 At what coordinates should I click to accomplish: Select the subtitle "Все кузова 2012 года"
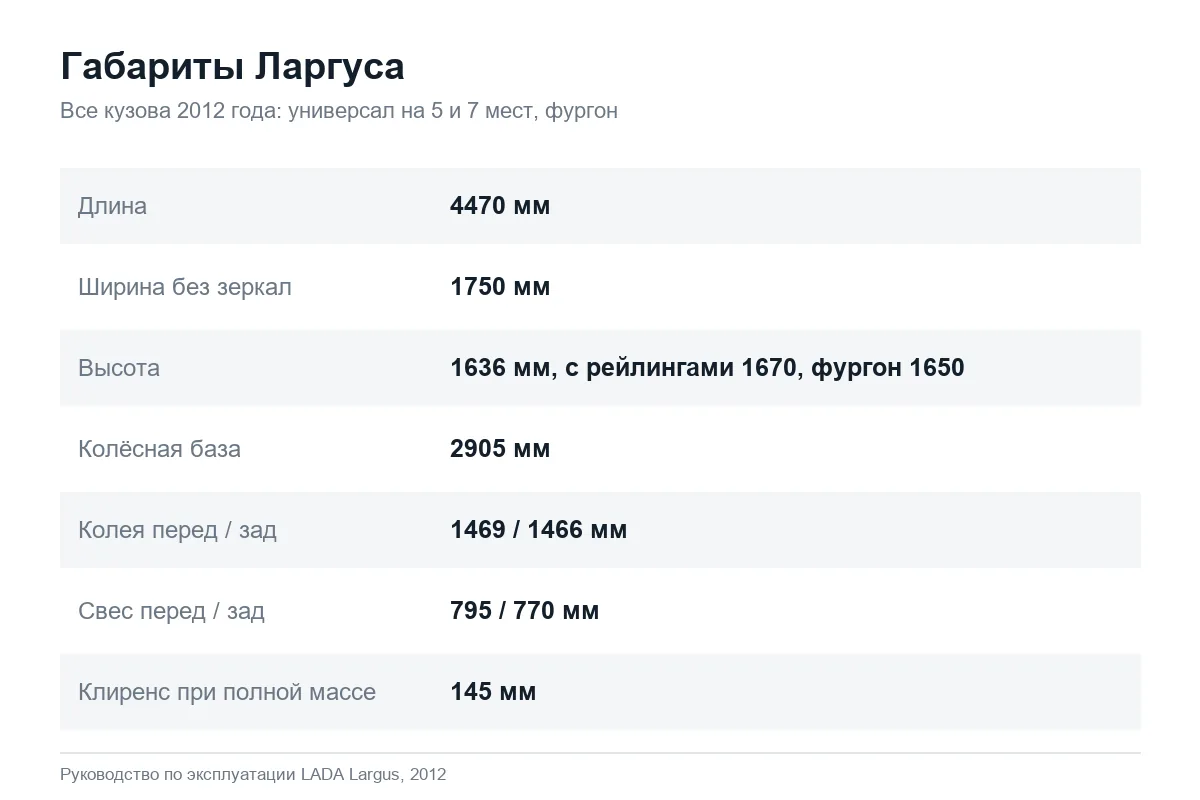170,111
